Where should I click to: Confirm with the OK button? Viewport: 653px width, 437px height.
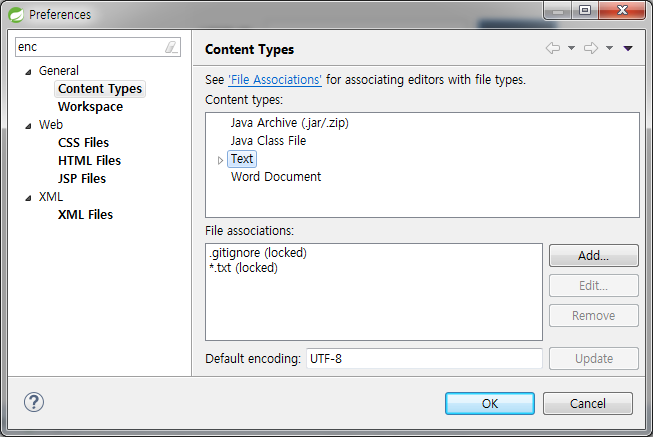(490, 403)
